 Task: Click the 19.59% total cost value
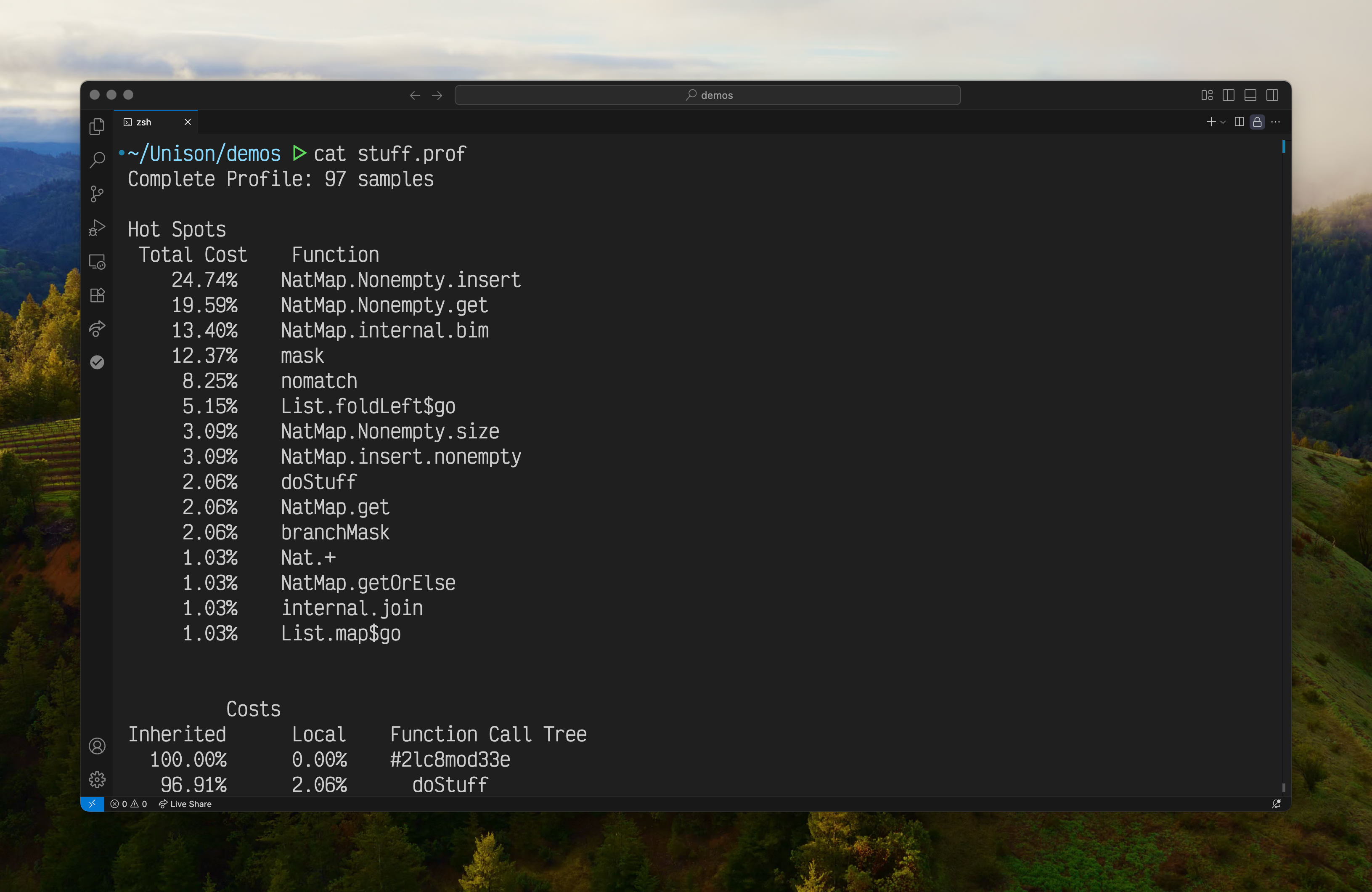pos(205,305)
